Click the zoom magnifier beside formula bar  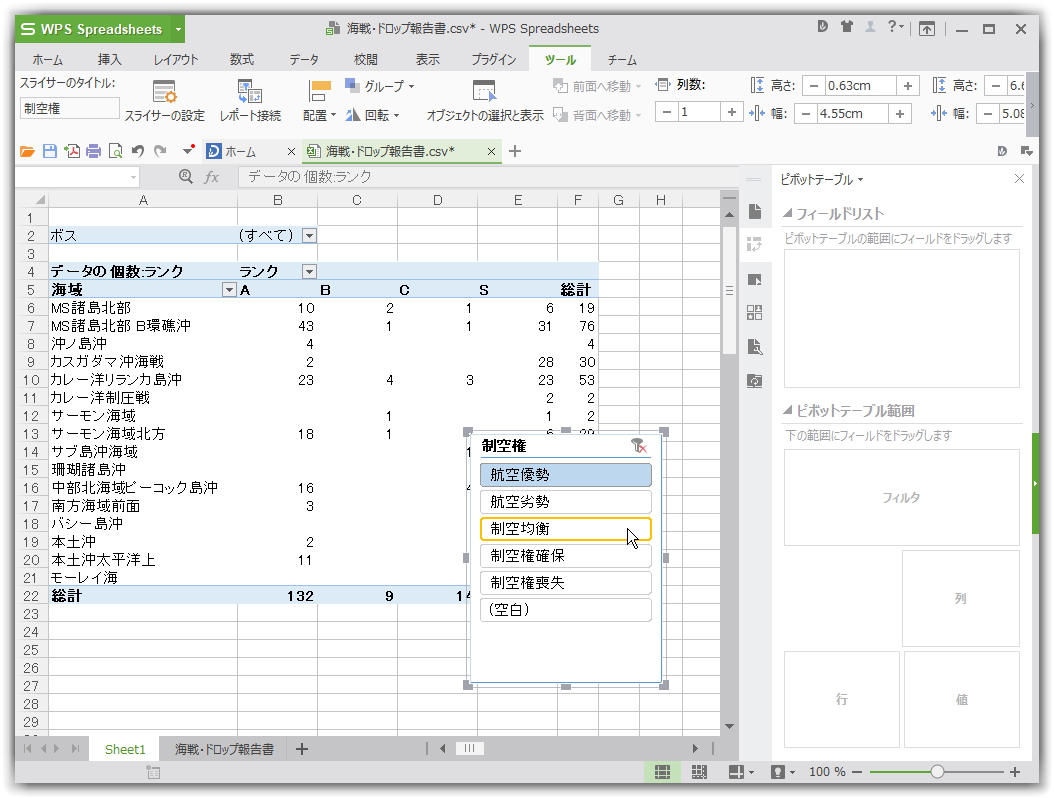point(186,177)
